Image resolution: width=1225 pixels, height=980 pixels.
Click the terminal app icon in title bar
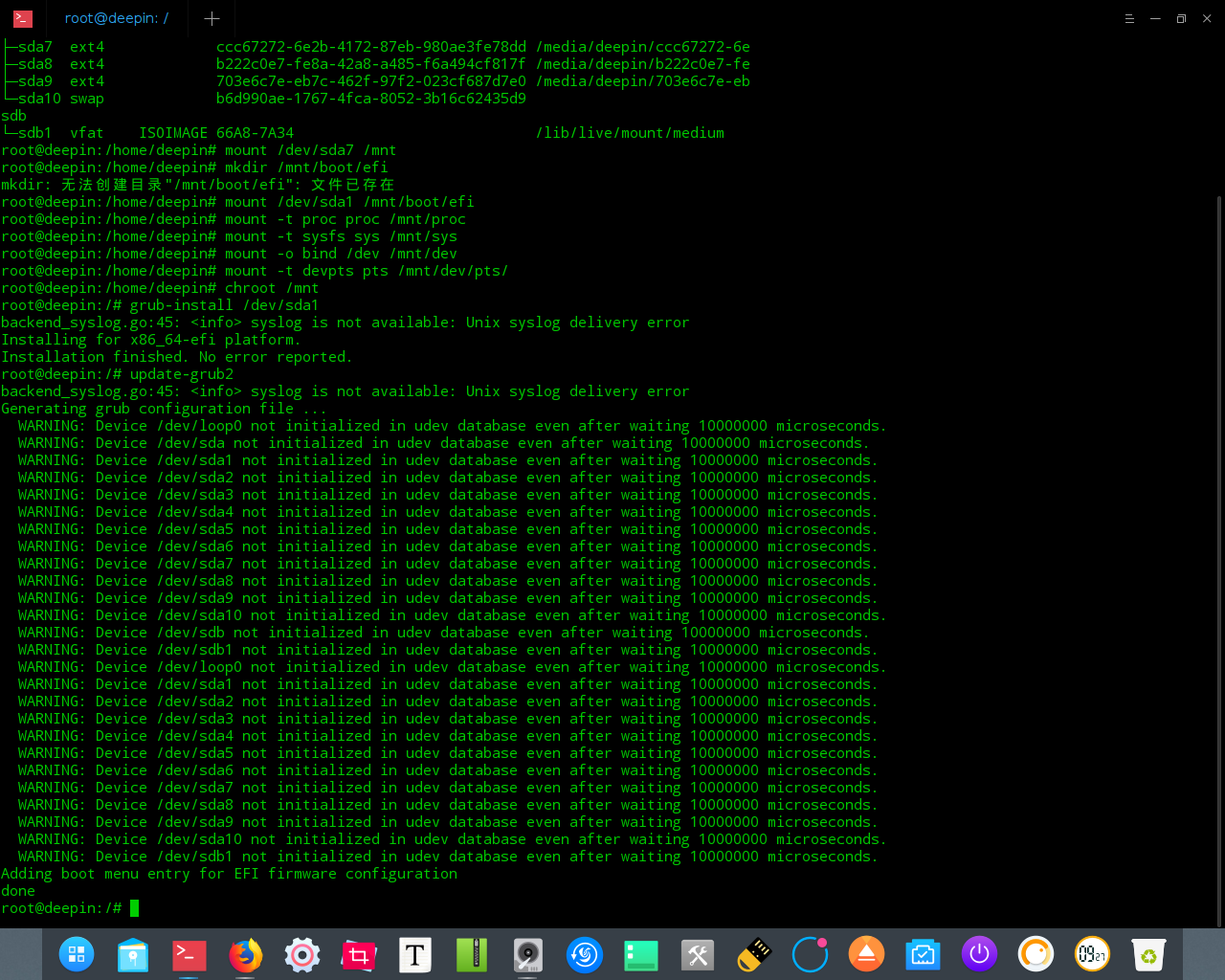(x=23, y=18)
